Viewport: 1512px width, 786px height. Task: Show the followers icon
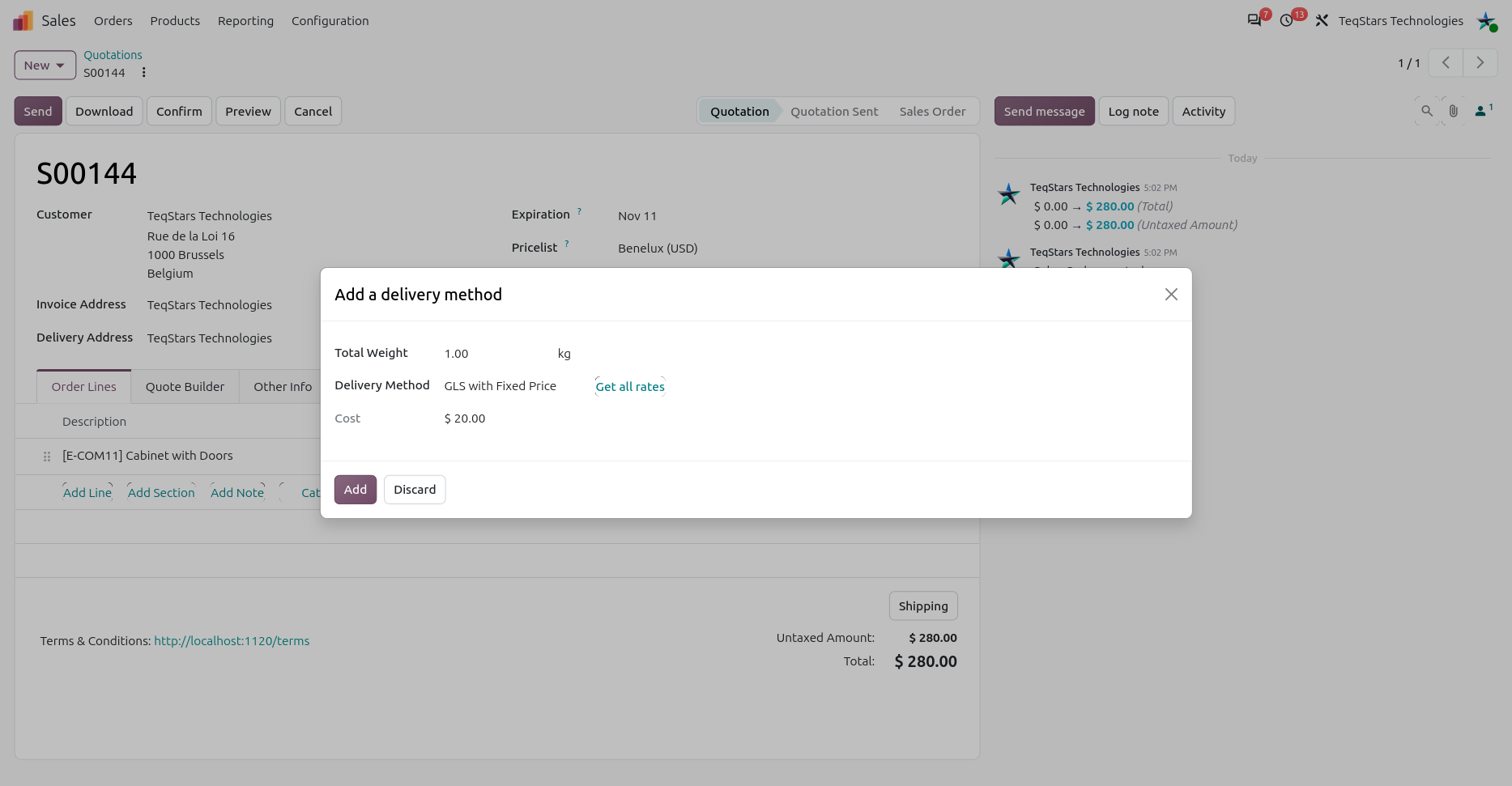(1483, 111)
